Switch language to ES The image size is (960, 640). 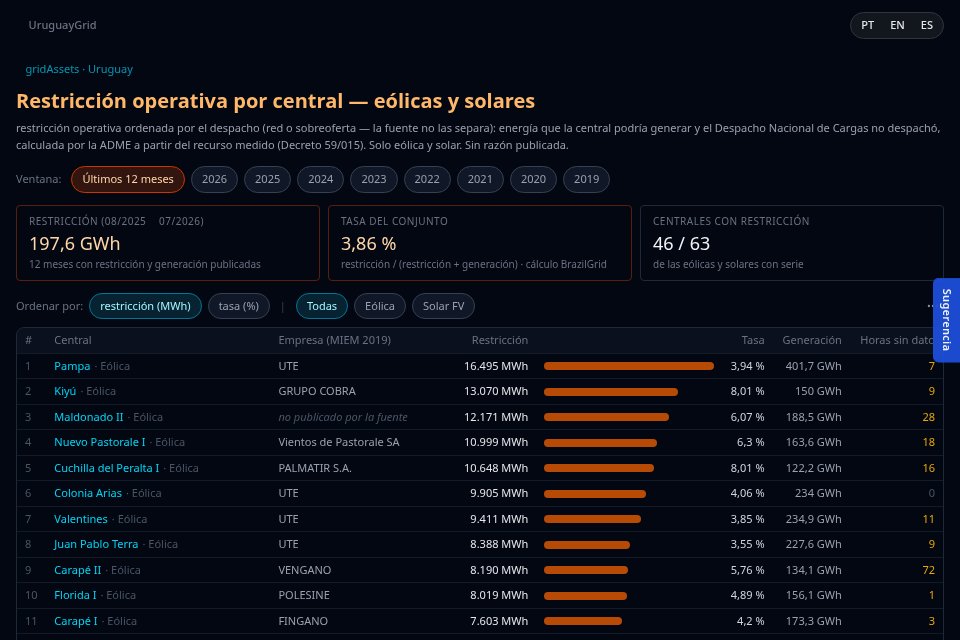tap(926, 25)
